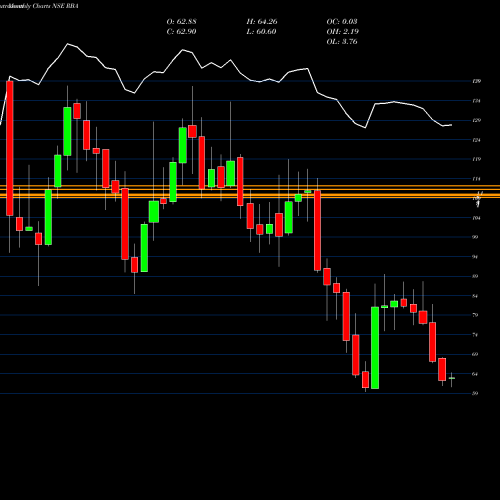Viewport: 500px width, 500px height.
Task: Click the 'OH: 2.19' reading
Action: coord(343,32)
